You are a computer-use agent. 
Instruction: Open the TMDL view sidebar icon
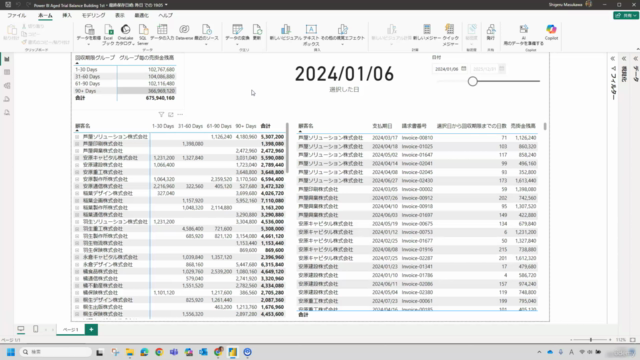click(7, 112)
